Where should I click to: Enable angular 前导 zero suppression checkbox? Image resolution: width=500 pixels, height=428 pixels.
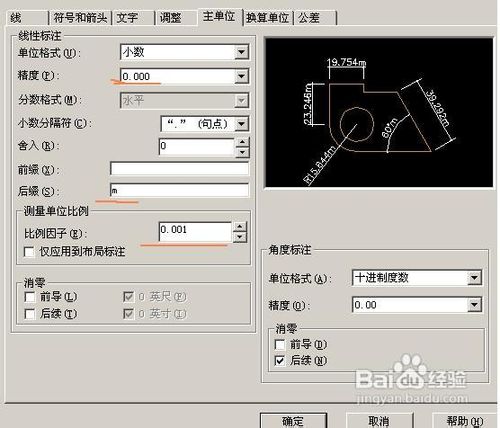[280, 344]
